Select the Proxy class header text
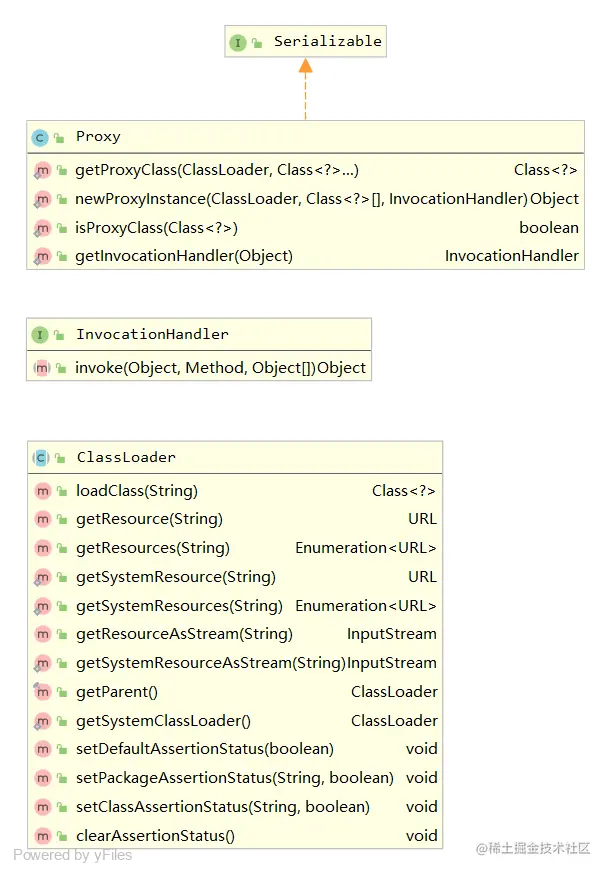 coord(98,137)
